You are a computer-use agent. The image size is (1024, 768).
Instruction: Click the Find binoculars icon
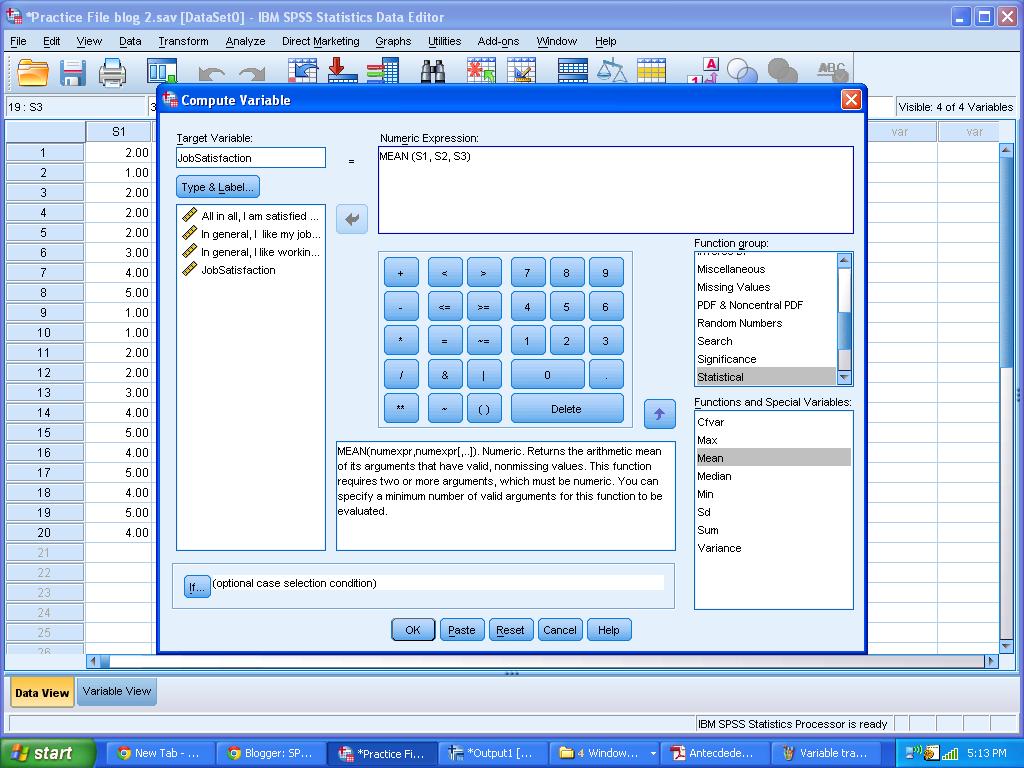click(x=432, y=71)
